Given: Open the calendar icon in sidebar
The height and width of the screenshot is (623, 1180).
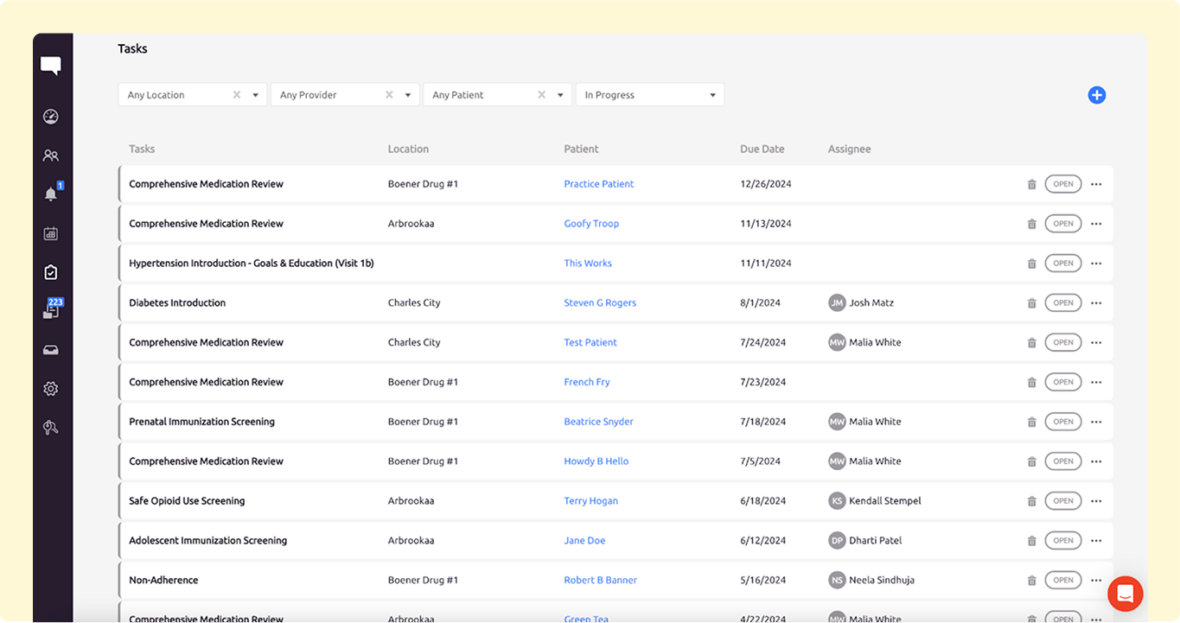Looking at the screenshot, I should [x=51, y=234].
